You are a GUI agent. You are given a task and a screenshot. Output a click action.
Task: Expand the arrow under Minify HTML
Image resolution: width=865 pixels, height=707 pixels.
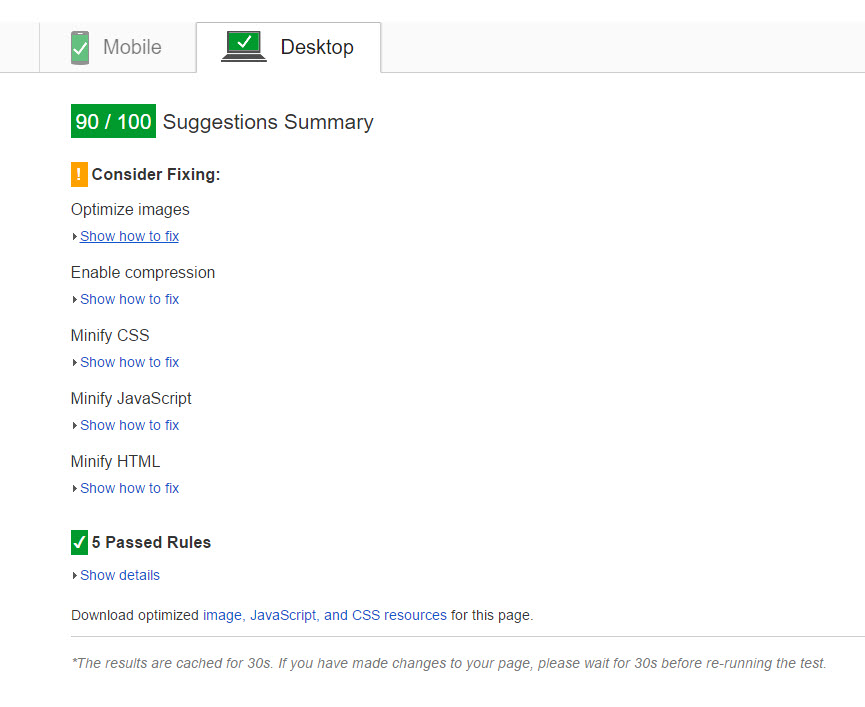75,489
